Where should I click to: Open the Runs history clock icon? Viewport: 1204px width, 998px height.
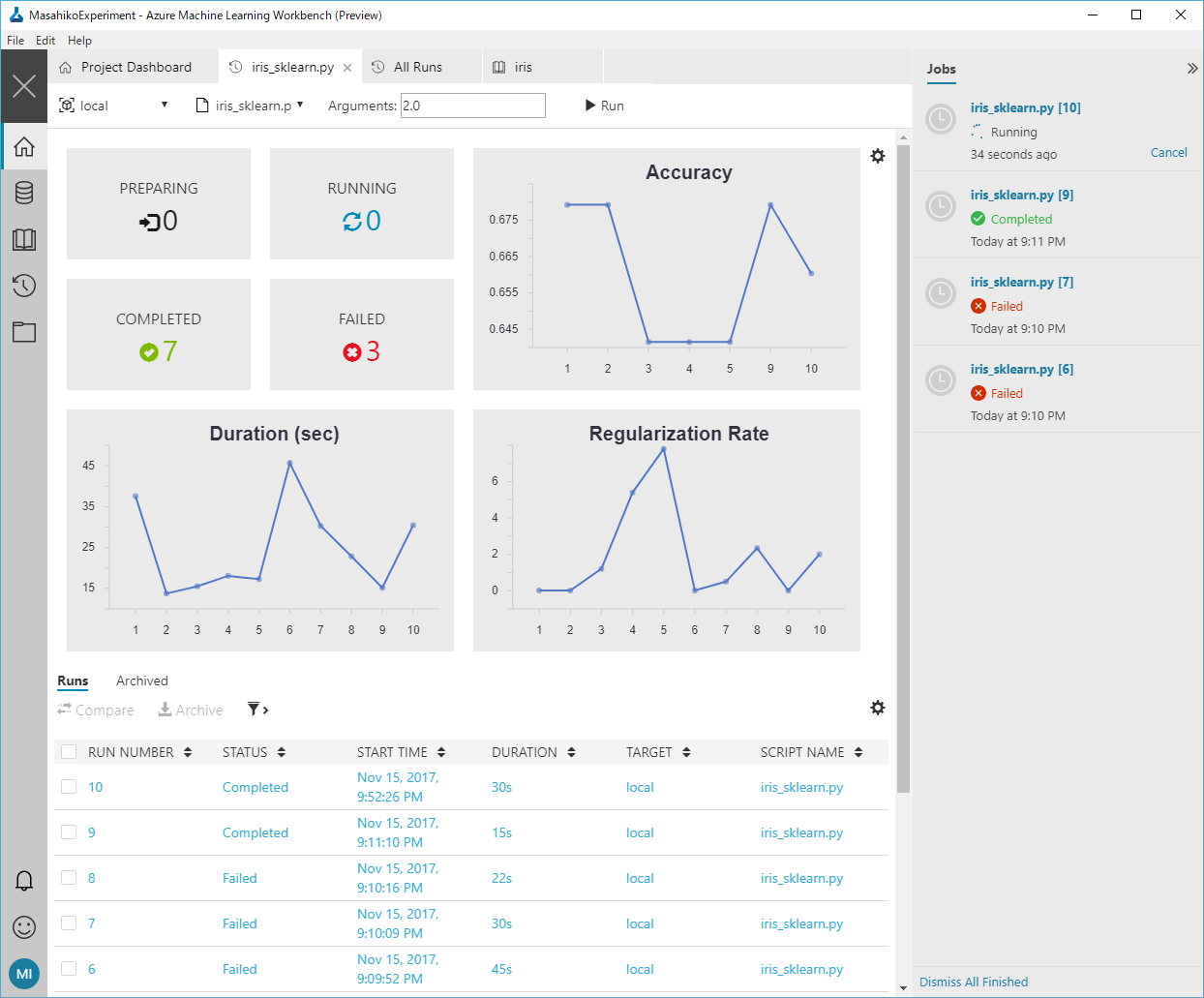pos(24,286)
